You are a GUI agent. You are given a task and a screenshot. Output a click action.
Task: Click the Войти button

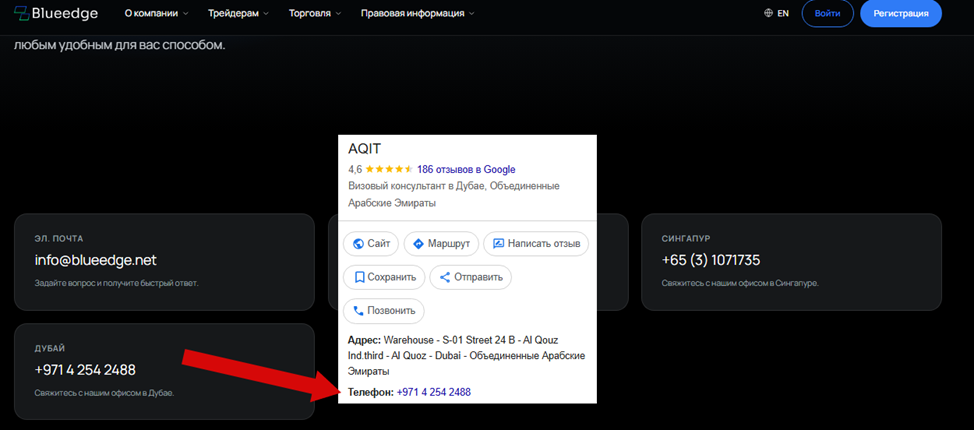click(827, 14)
